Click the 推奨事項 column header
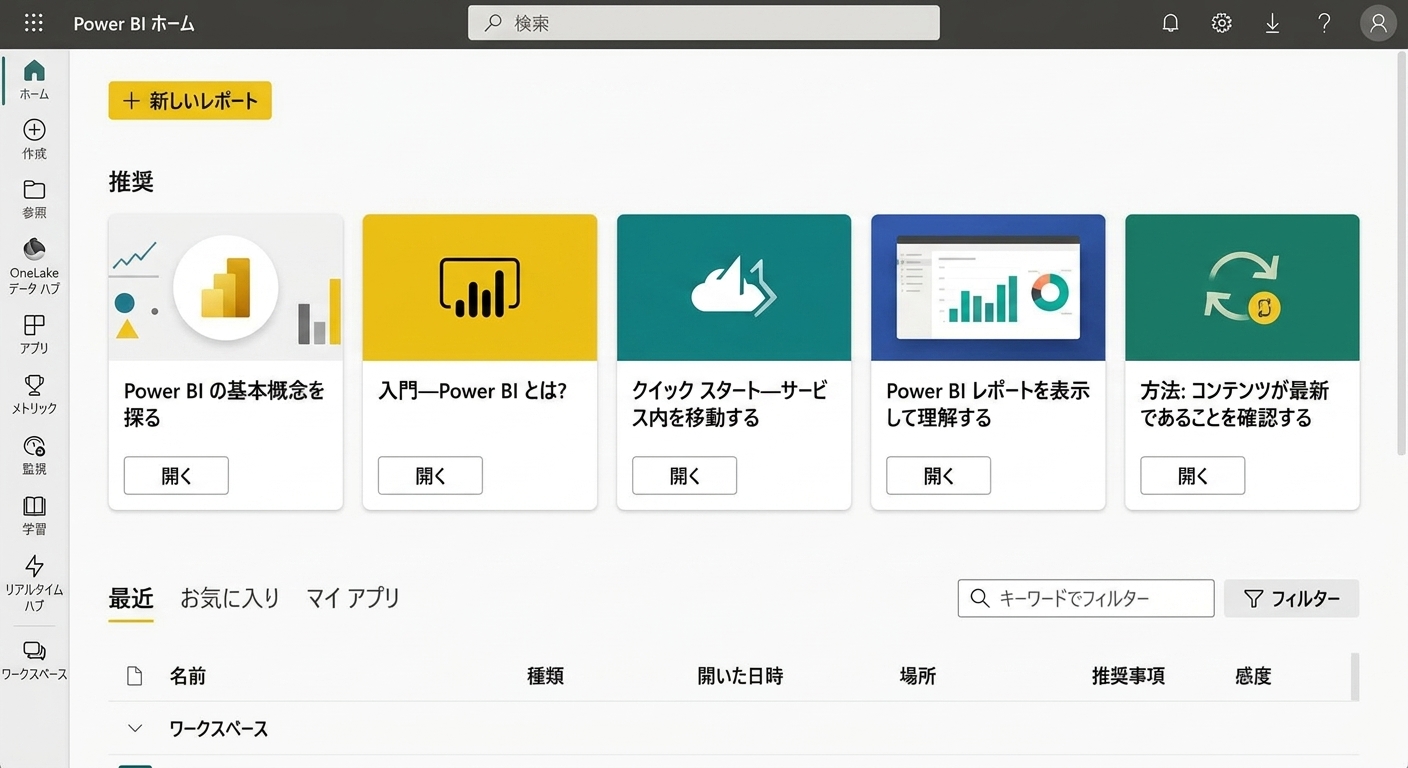The width and height of the screenshot is (1408, 768). (1128, 677)
